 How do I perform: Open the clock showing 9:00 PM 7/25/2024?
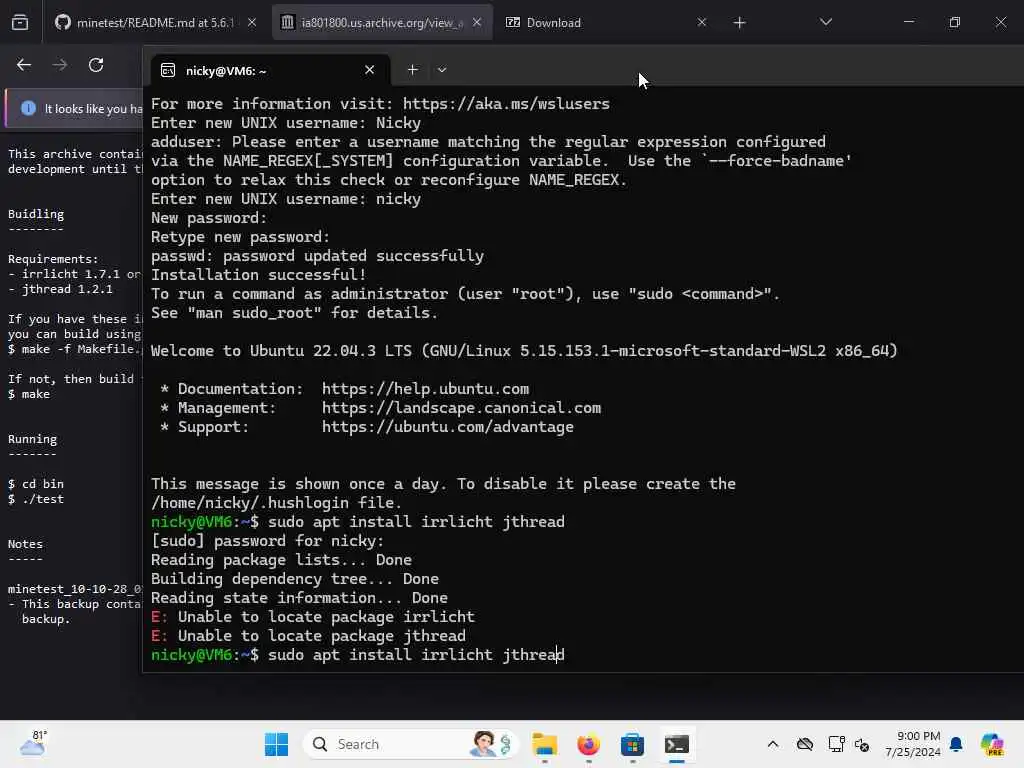coord(913,744)
